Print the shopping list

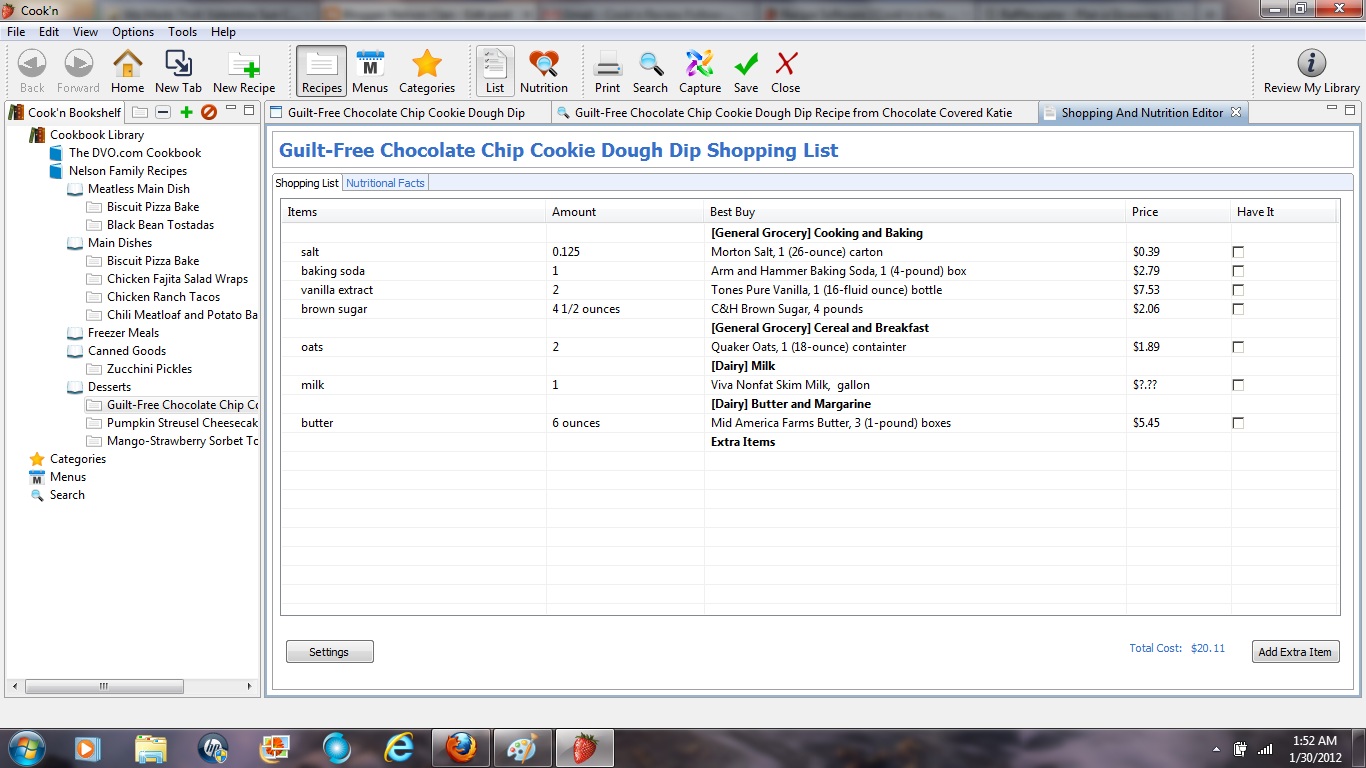(x=607, y=71)
